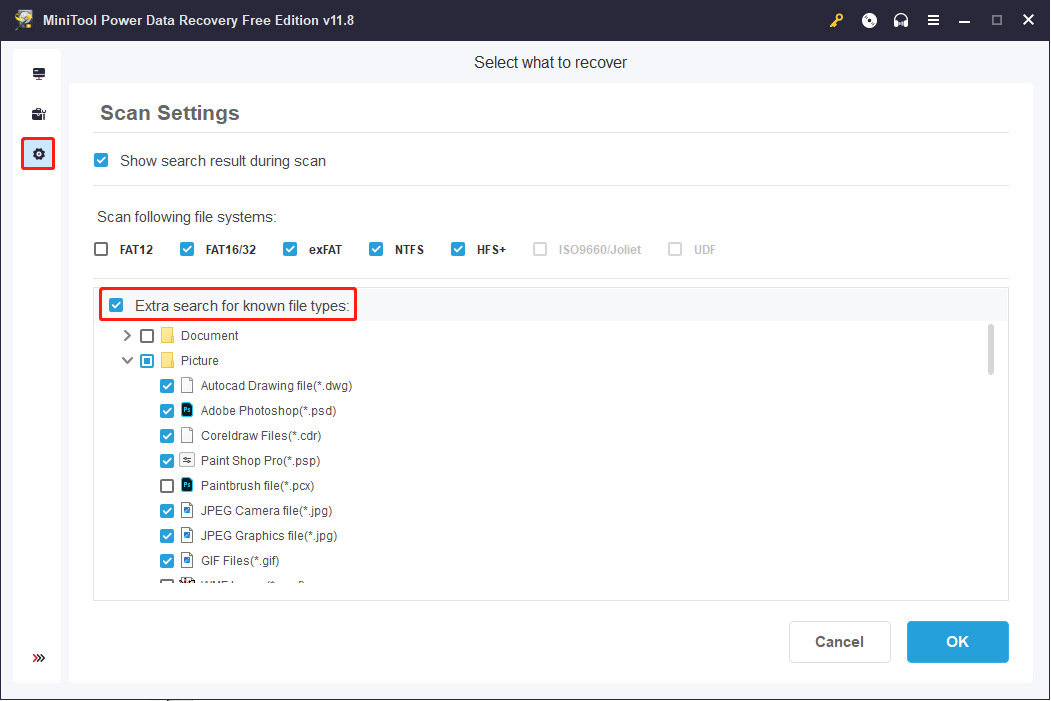Enable the FAT12 file system checkbox
The image size is (1051, 701).
tap(101, 248)
